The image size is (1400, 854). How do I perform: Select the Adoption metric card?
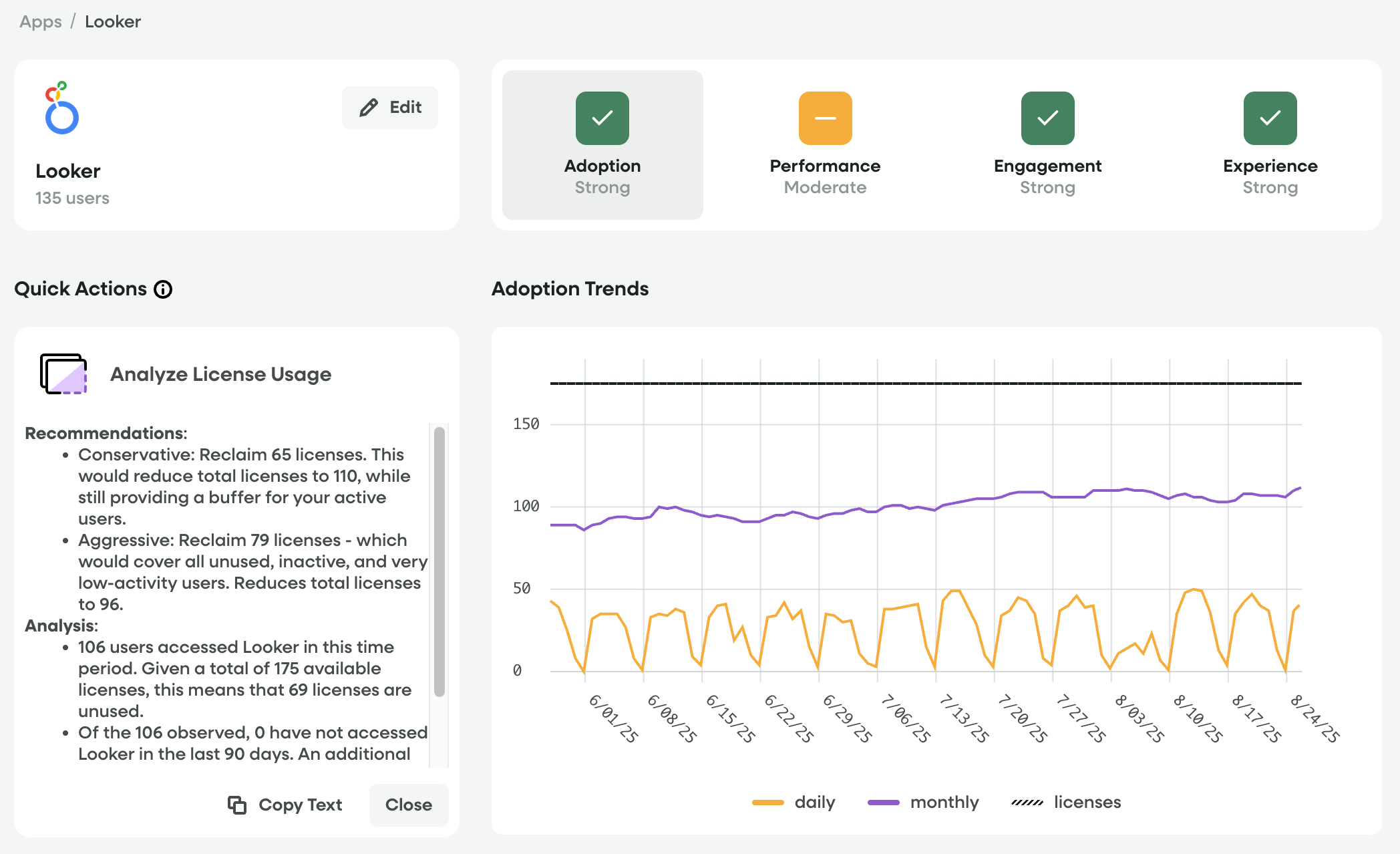coord(601,144)
